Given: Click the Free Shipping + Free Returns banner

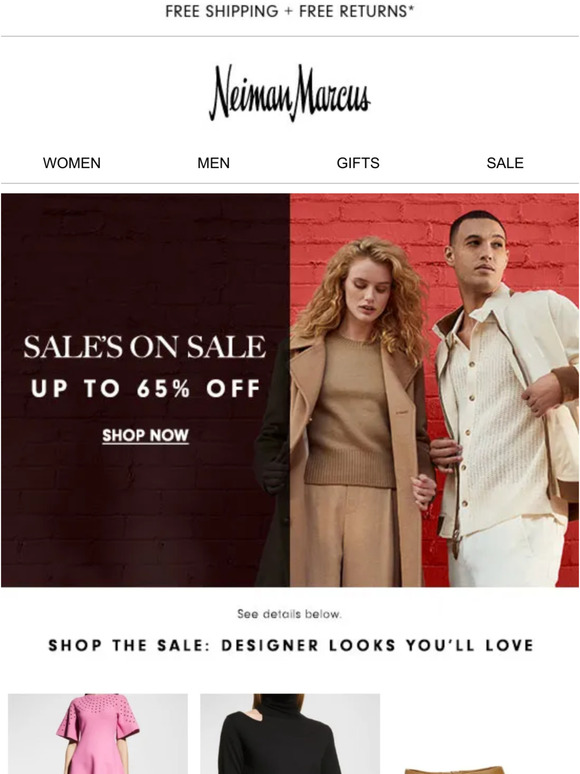Looking at the screenshot, I should click(x=289, y=11).
